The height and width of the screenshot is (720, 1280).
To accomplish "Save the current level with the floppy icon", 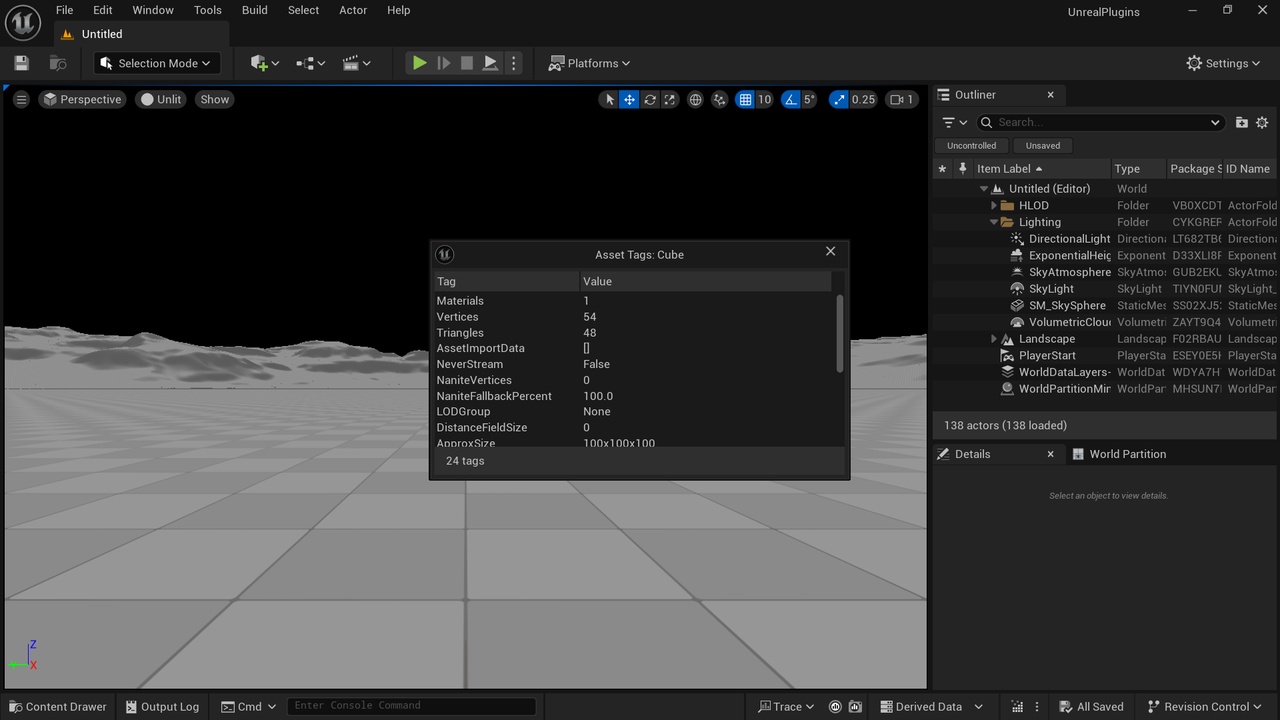I will 21,63.
